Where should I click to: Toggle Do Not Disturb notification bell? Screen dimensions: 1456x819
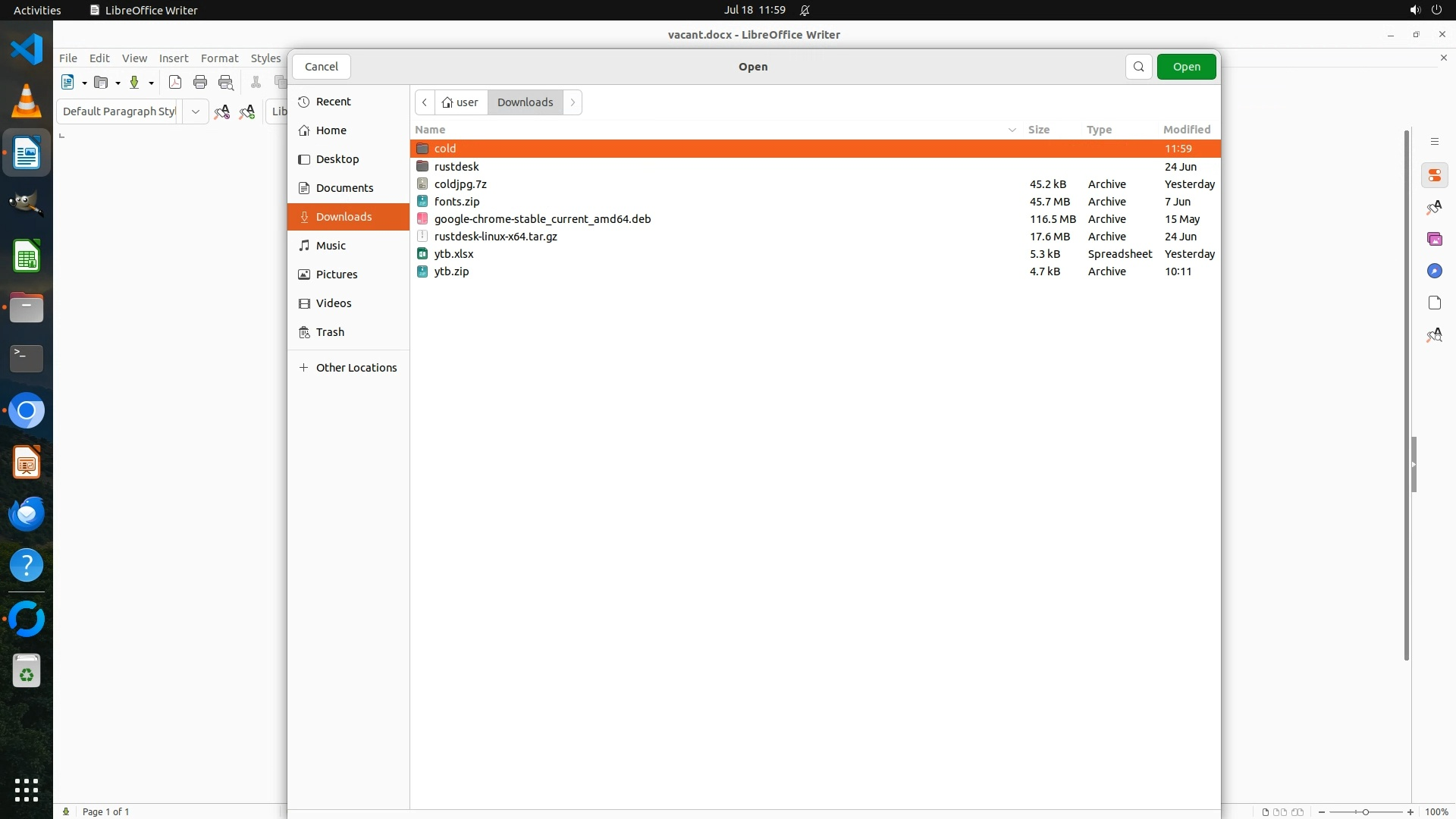805,11
